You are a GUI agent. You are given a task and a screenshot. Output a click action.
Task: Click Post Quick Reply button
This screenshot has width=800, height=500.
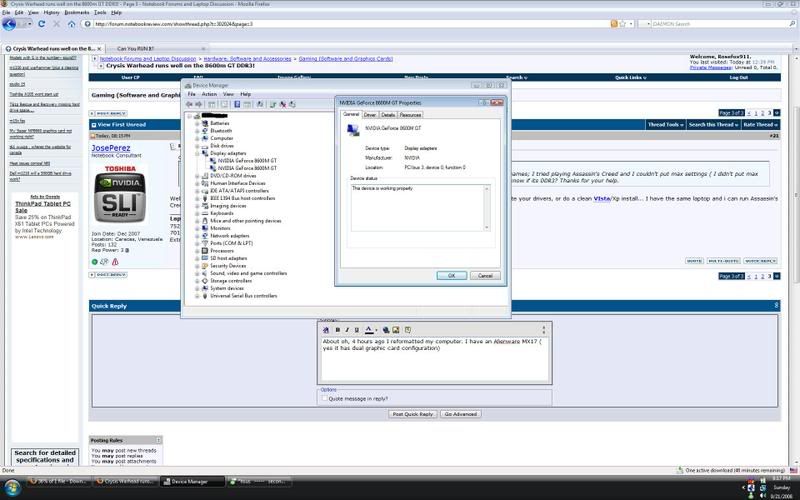[413, 414]
